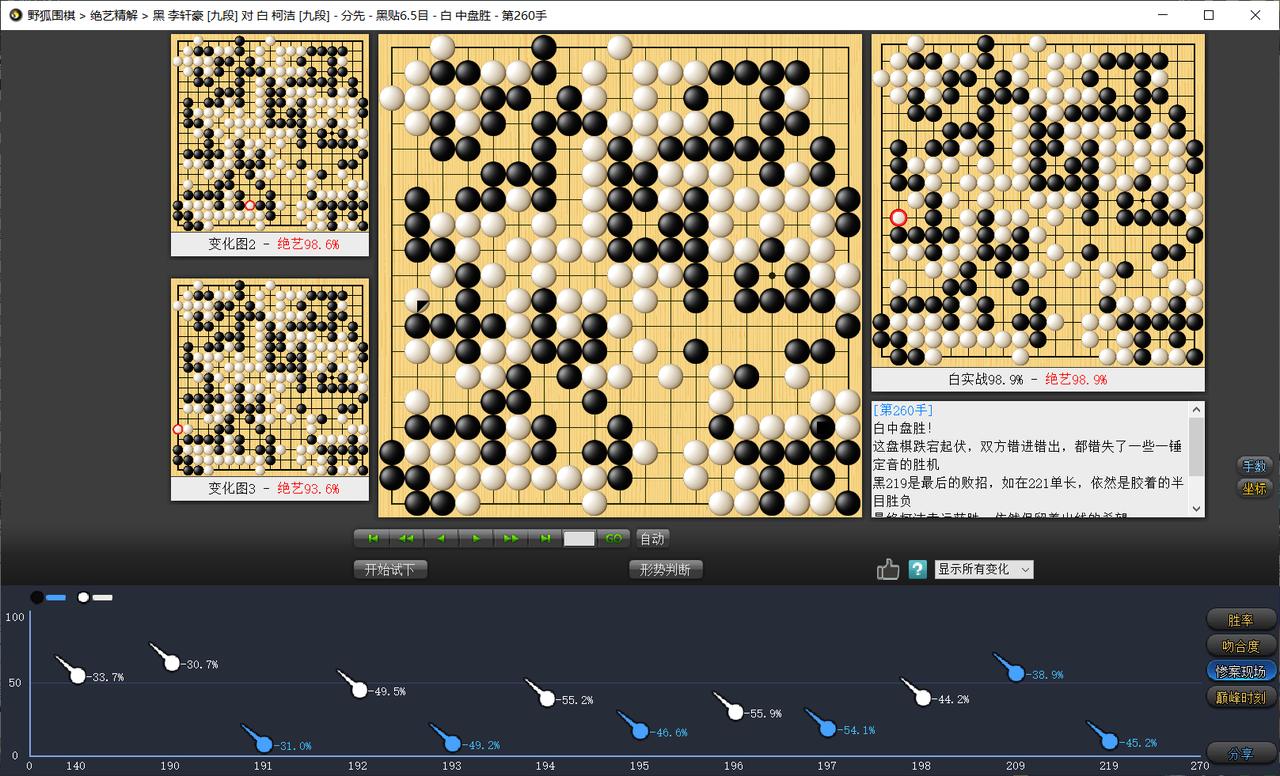Click the 变化图2 - 绝艺98.6% label
The width and height of the screenshot is (1280, 776).
(x=273, y=244)
